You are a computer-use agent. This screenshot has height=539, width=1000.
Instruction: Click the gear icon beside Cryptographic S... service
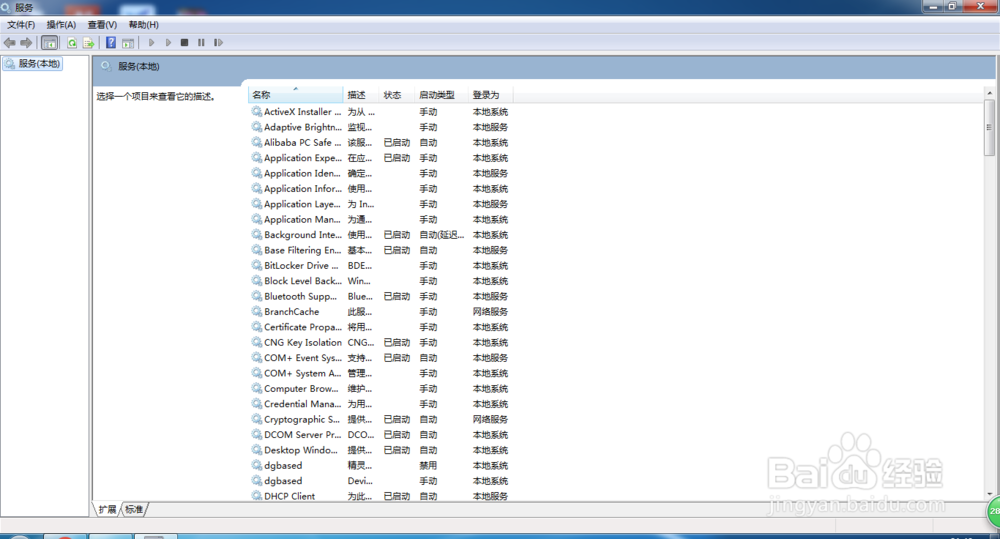pos(256,419)
